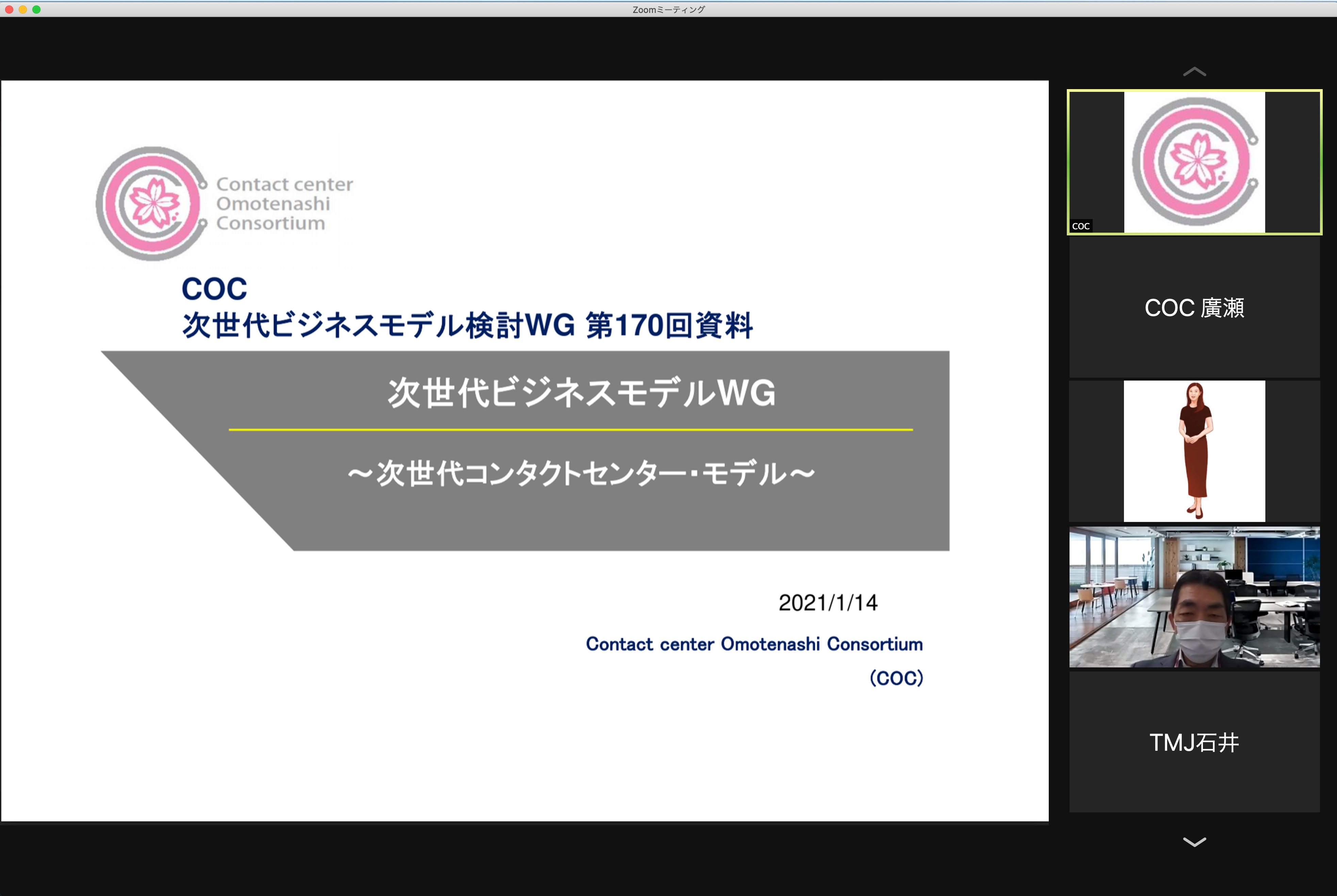Click the heading 第170回資料 line
Viewport: 1337px width, 896px height.
pos(467,326)
